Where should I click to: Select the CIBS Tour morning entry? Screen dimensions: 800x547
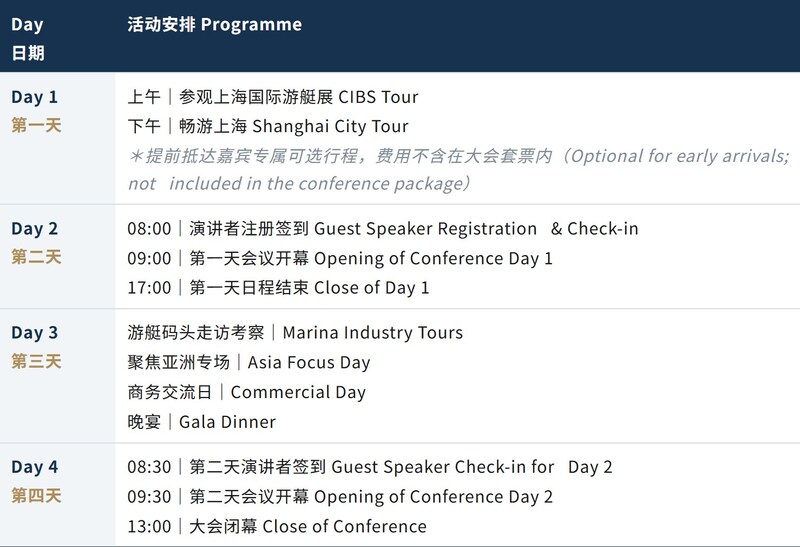(x=272, y=97)
